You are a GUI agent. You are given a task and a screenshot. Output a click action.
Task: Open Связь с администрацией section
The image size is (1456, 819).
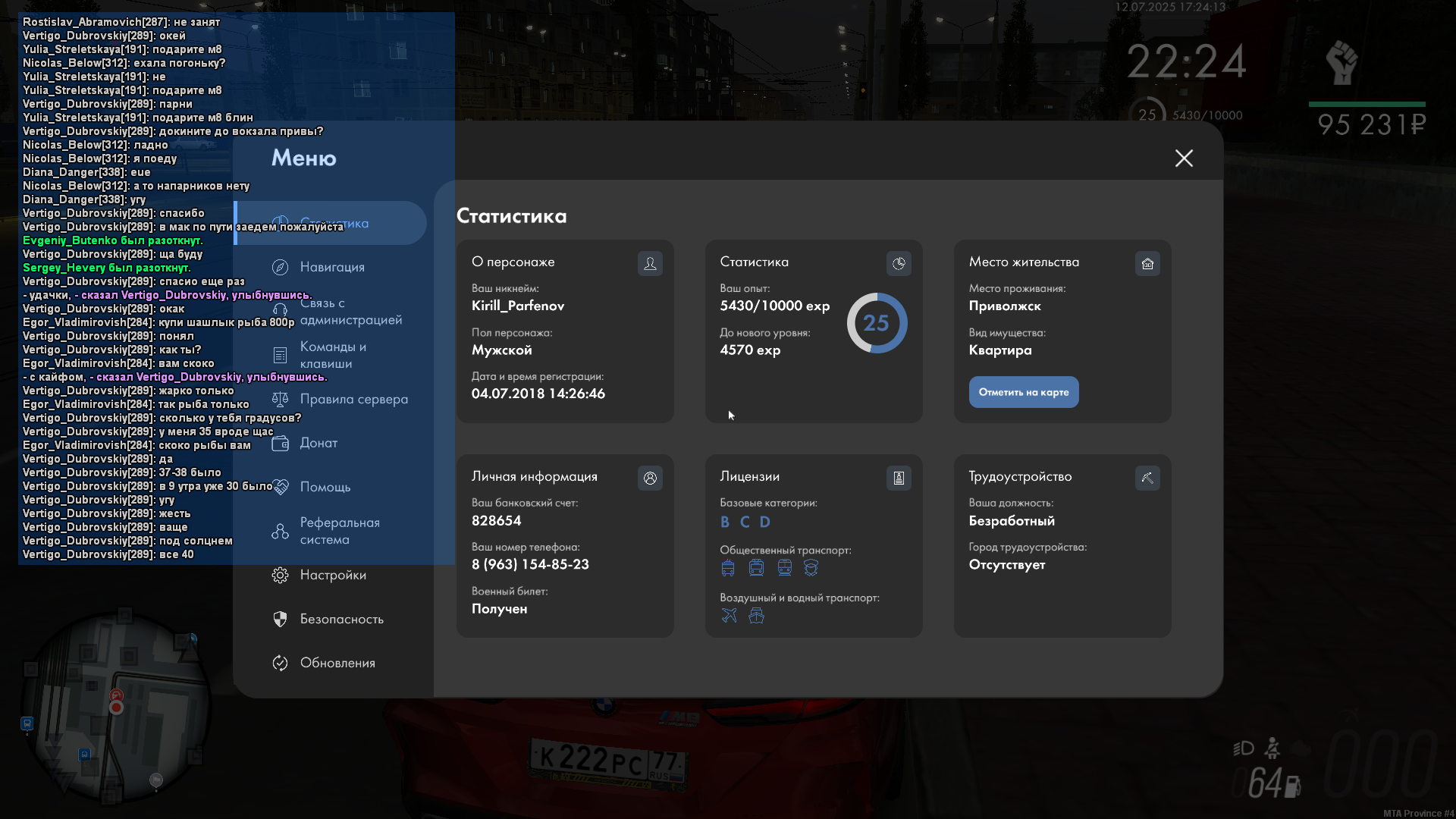point(331,311)
